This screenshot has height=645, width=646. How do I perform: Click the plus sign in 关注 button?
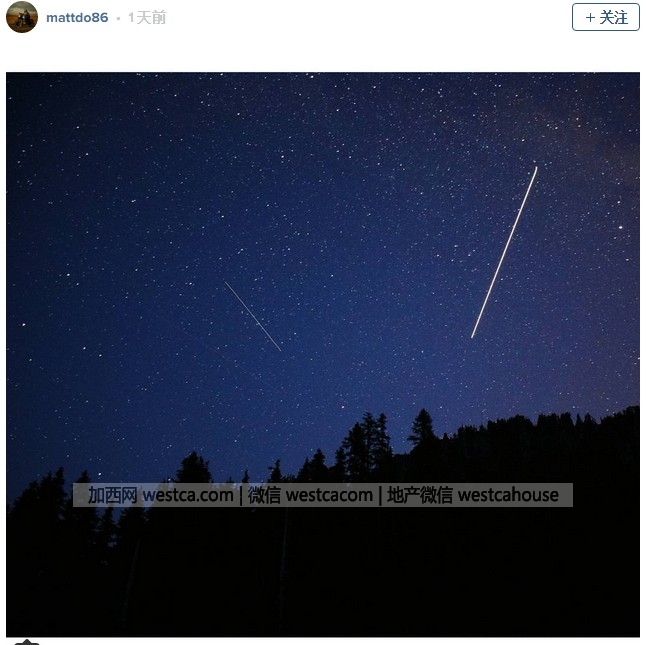tap(590, 18)
